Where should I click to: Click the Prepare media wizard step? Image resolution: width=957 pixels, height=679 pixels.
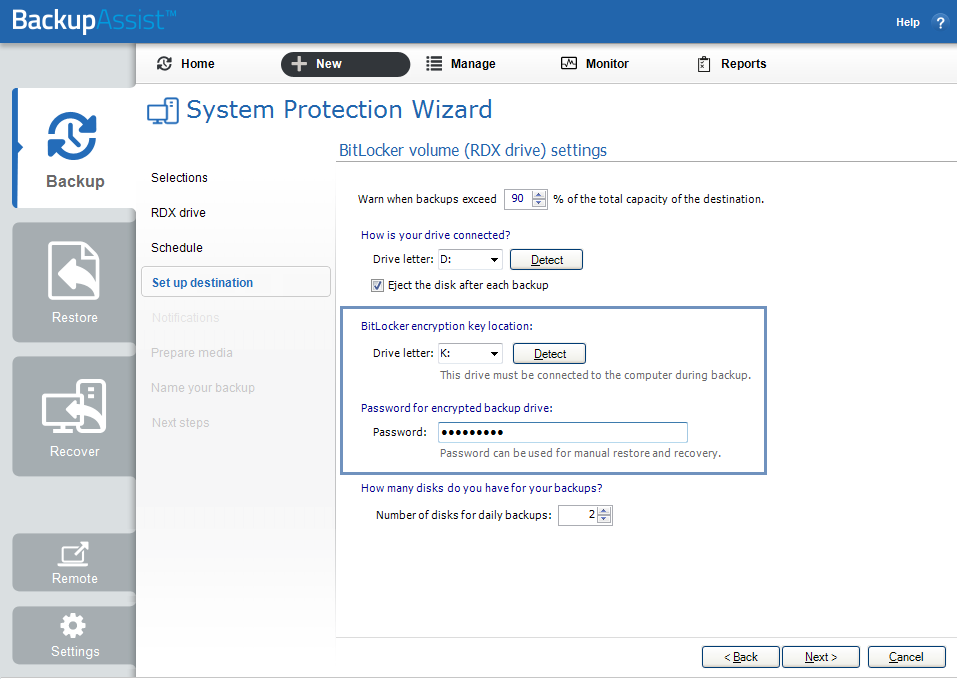click(x=192, y=353)
